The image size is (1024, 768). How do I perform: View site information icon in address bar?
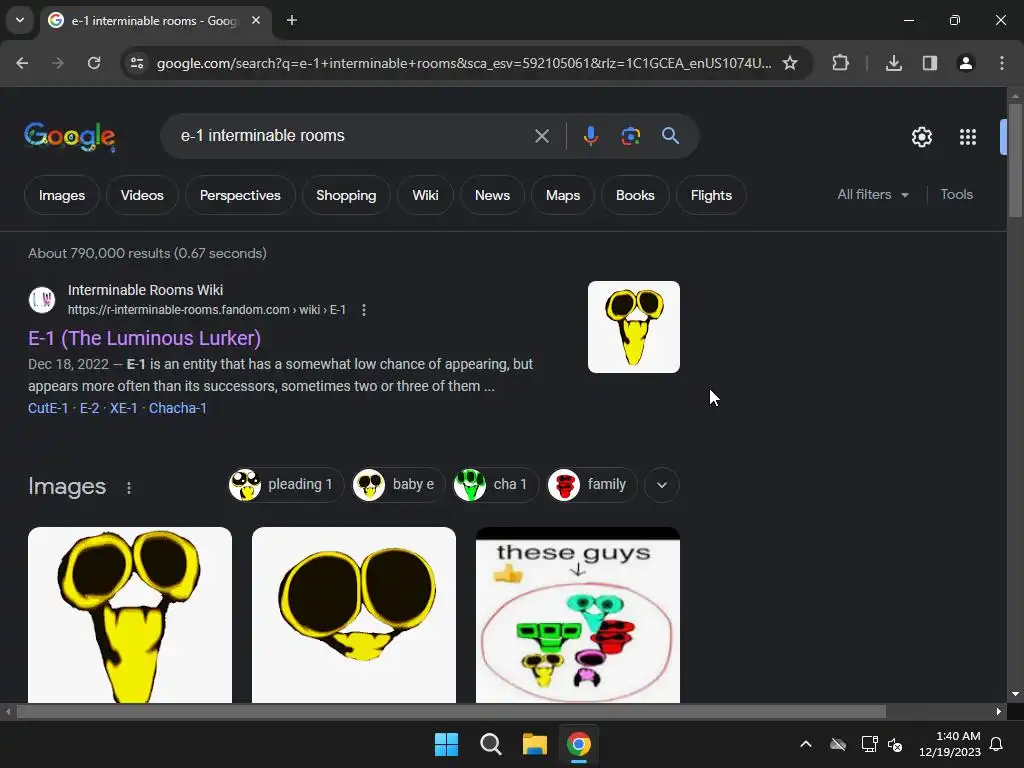(137, 63)
